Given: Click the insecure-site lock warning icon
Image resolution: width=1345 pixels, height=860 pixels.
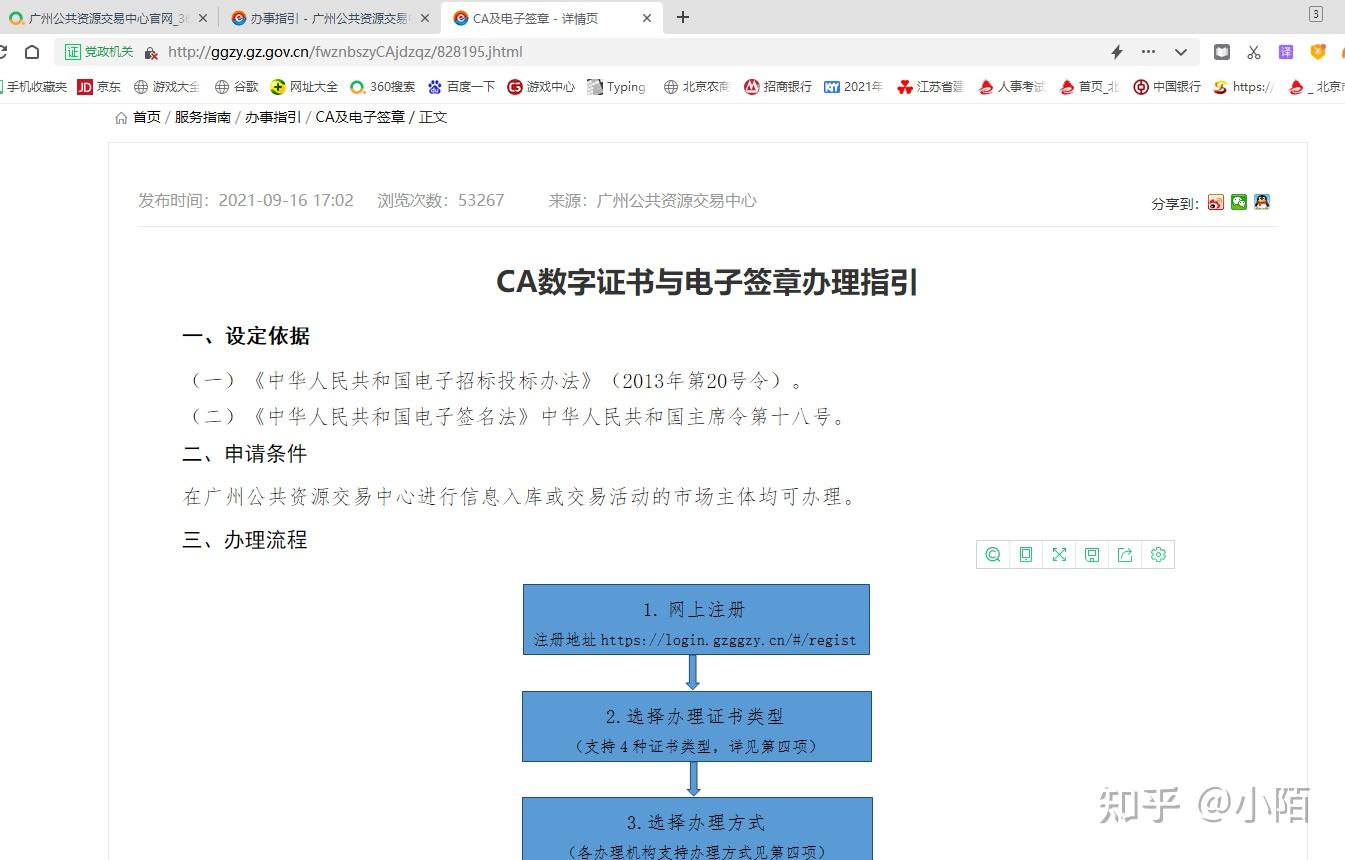Looking at the screenshot, I should coord(151,52).
